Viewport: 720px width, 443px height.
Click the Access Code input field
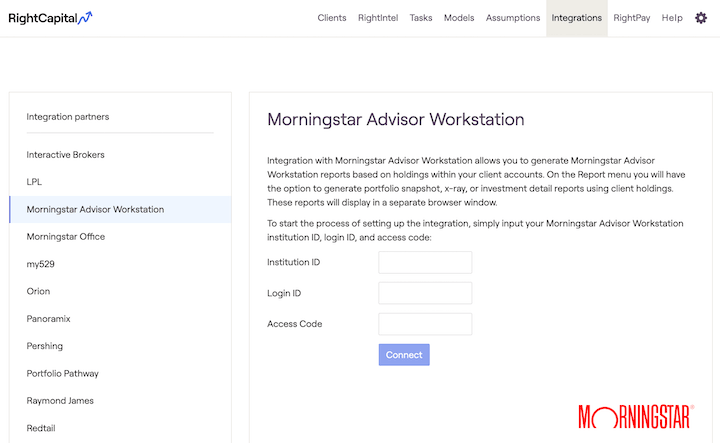425,324
